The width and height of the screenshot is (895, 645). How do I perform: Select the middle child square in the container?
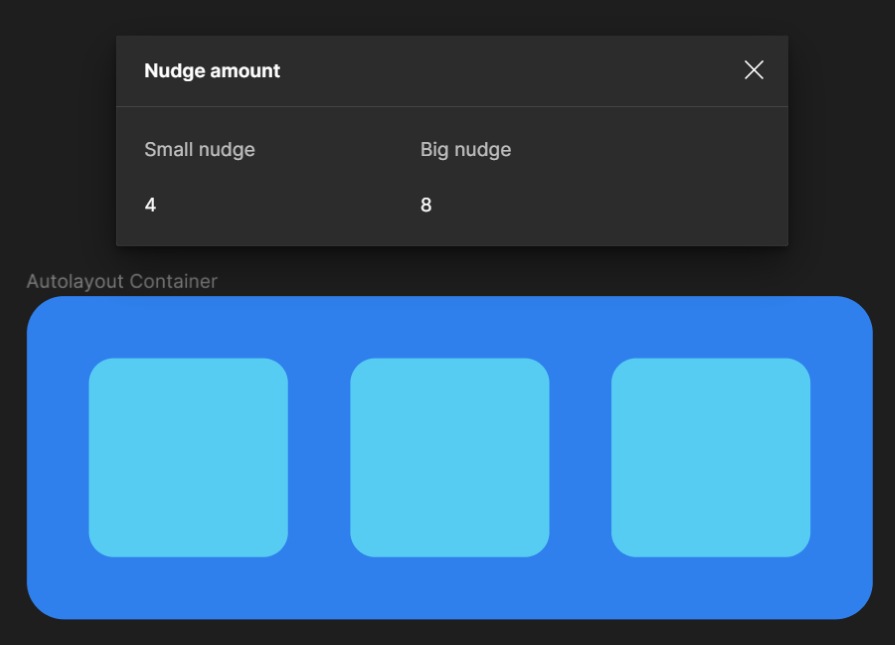click(x=449, y=457)
